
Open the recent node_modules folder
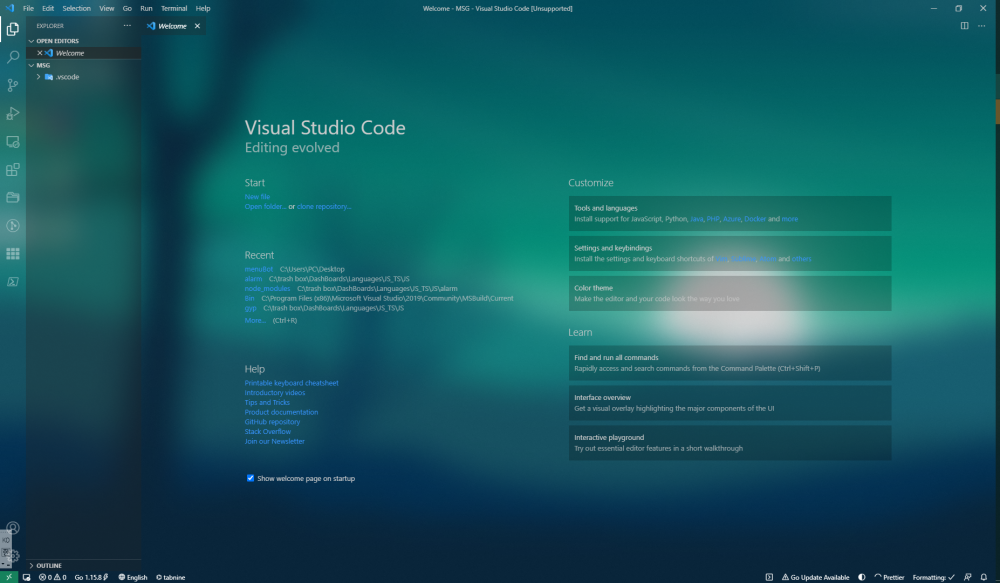267,288
